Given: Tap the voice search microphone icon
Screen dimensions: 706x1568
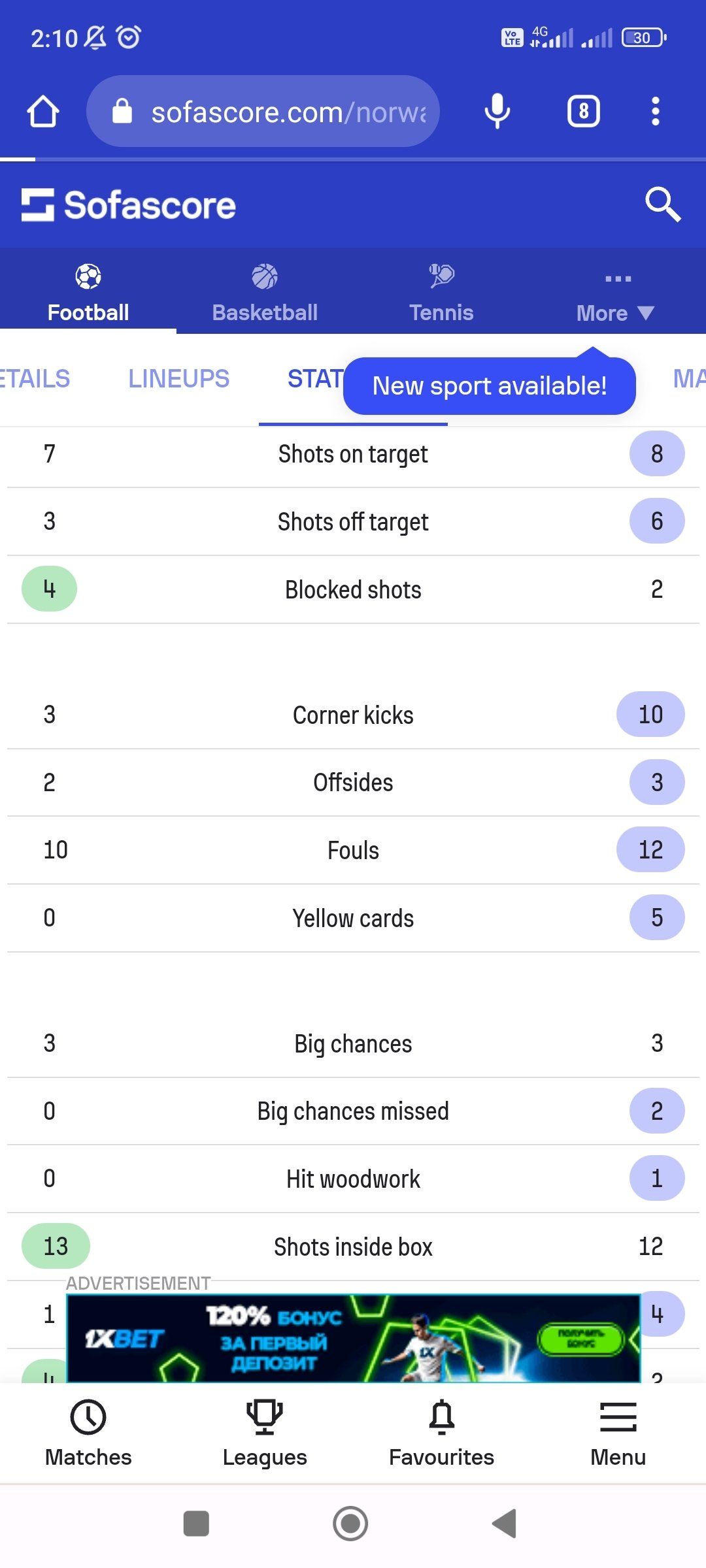Looking at the screenshot, I should point(497,111).
